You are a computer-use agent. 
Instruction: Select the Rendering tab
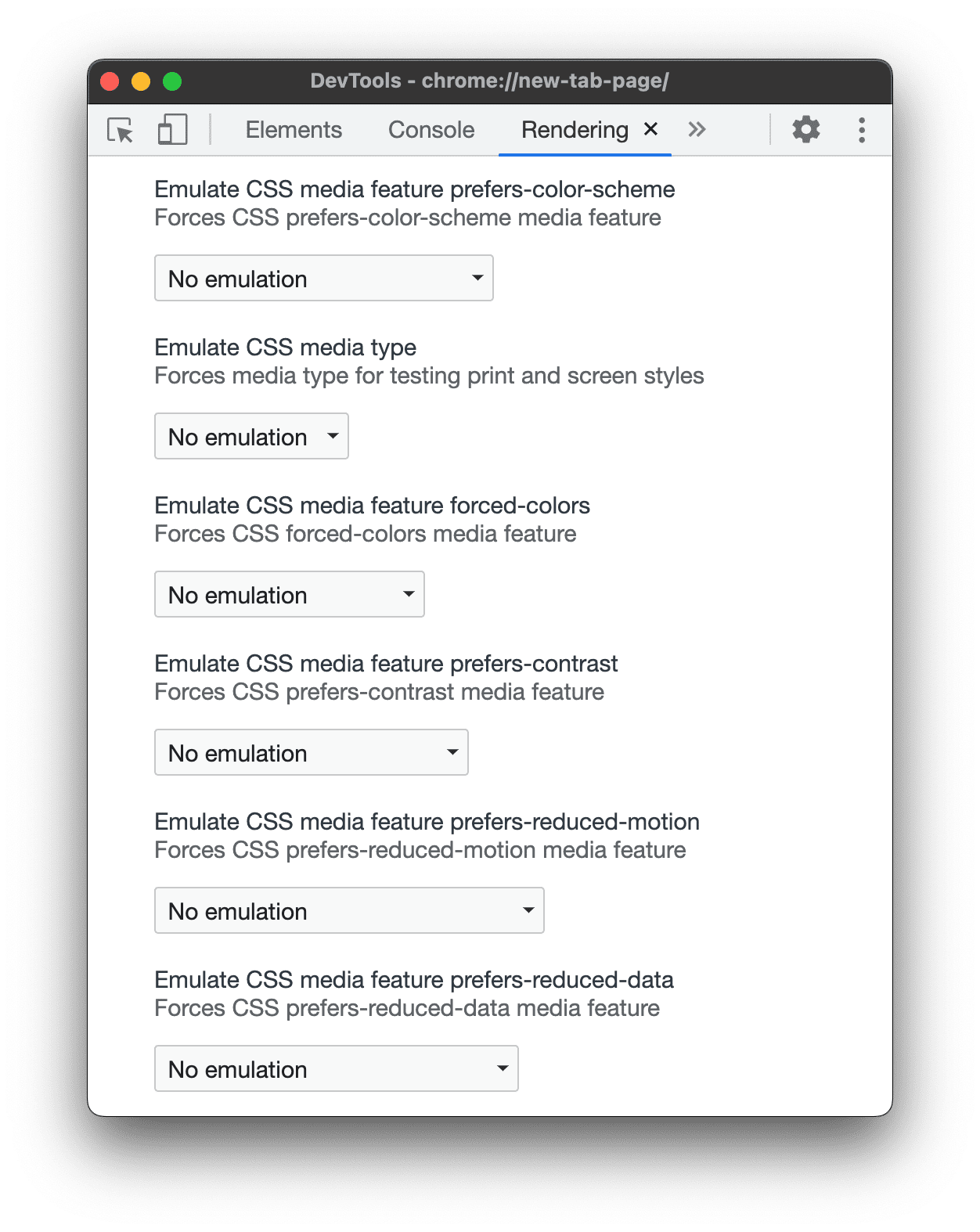click(575, 129)
